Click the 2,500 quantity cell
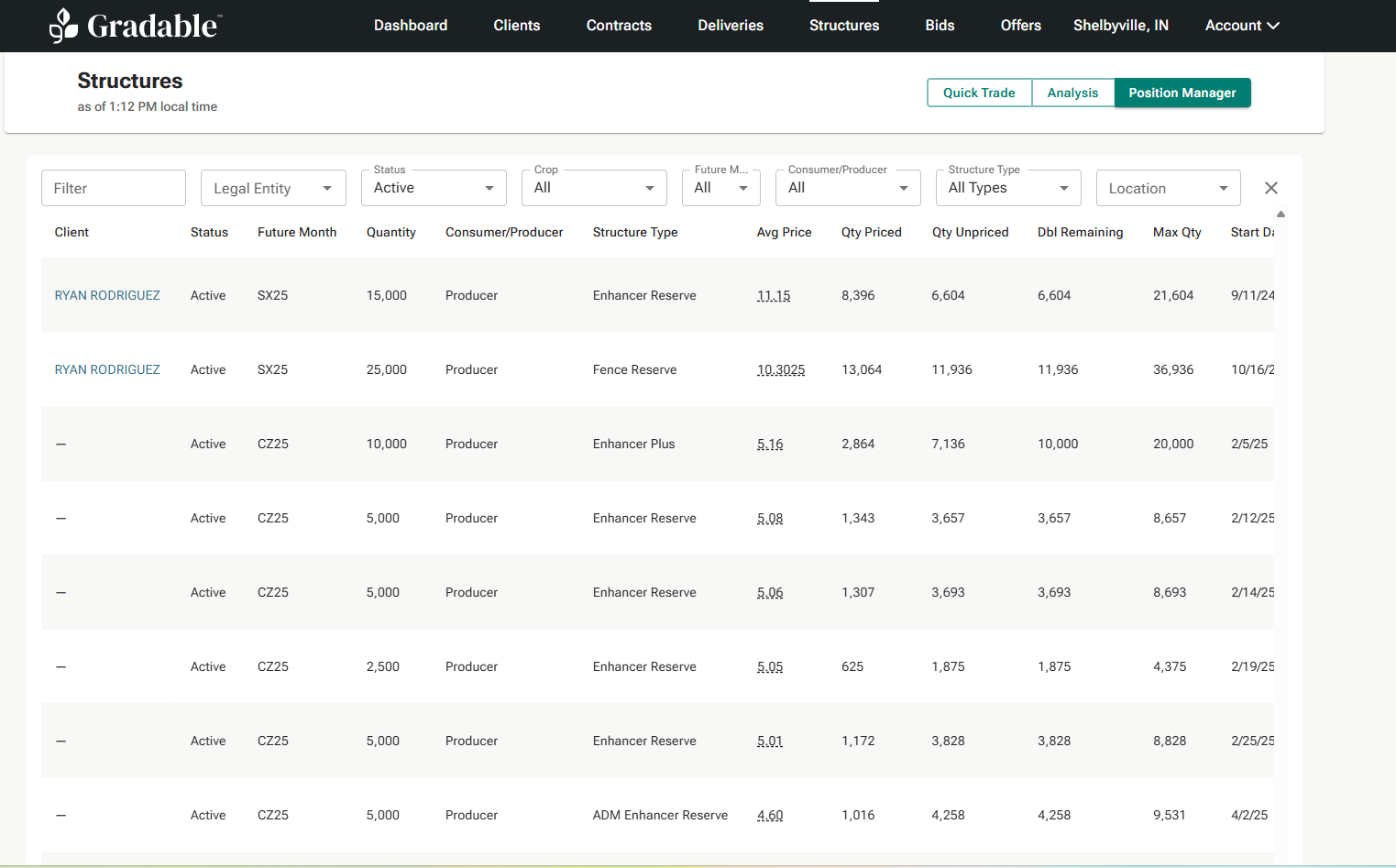This screenshot has width=1396, height=868. 383,666
